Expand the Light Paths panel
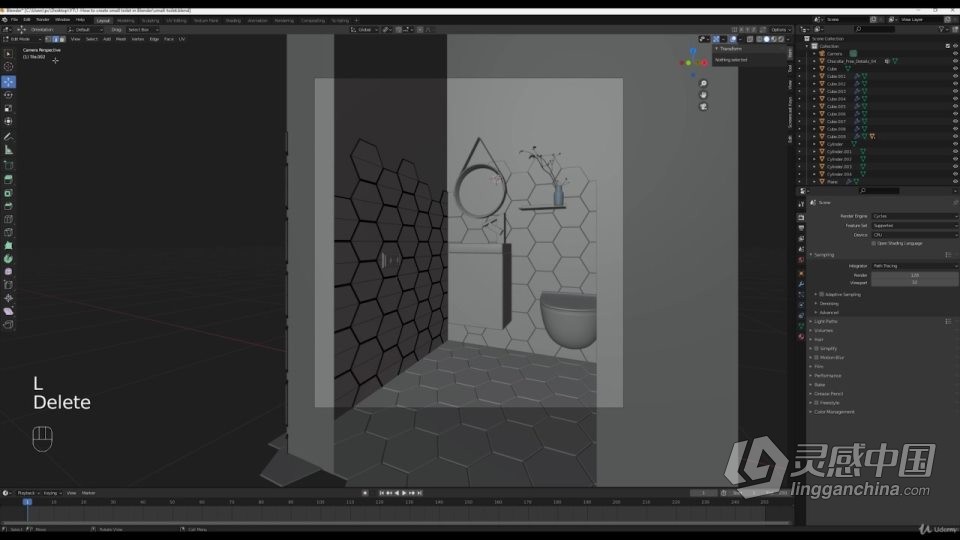 tap(825, 321)
